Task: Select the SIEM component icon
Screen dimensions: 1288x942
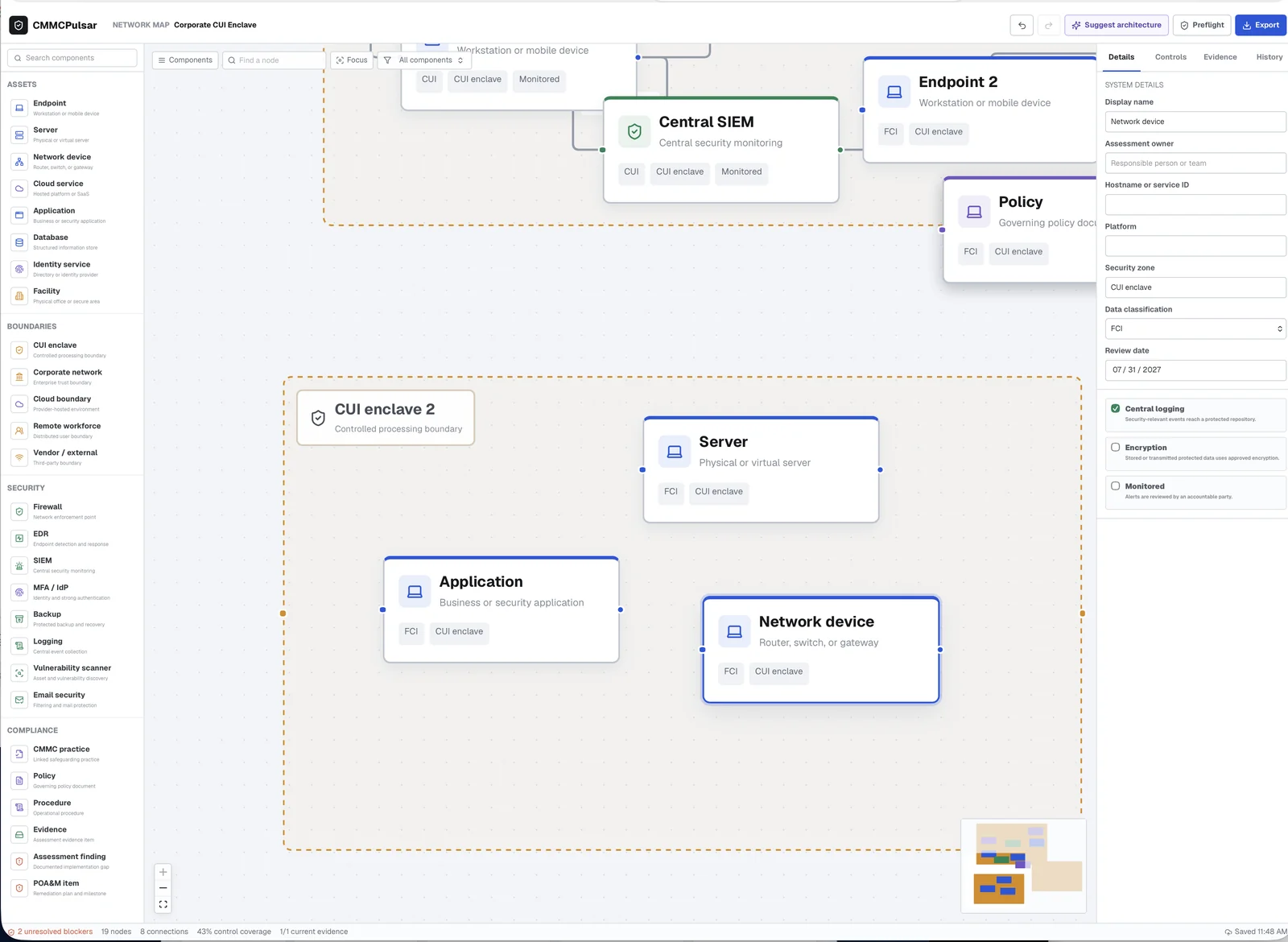Action: [19, 565]
